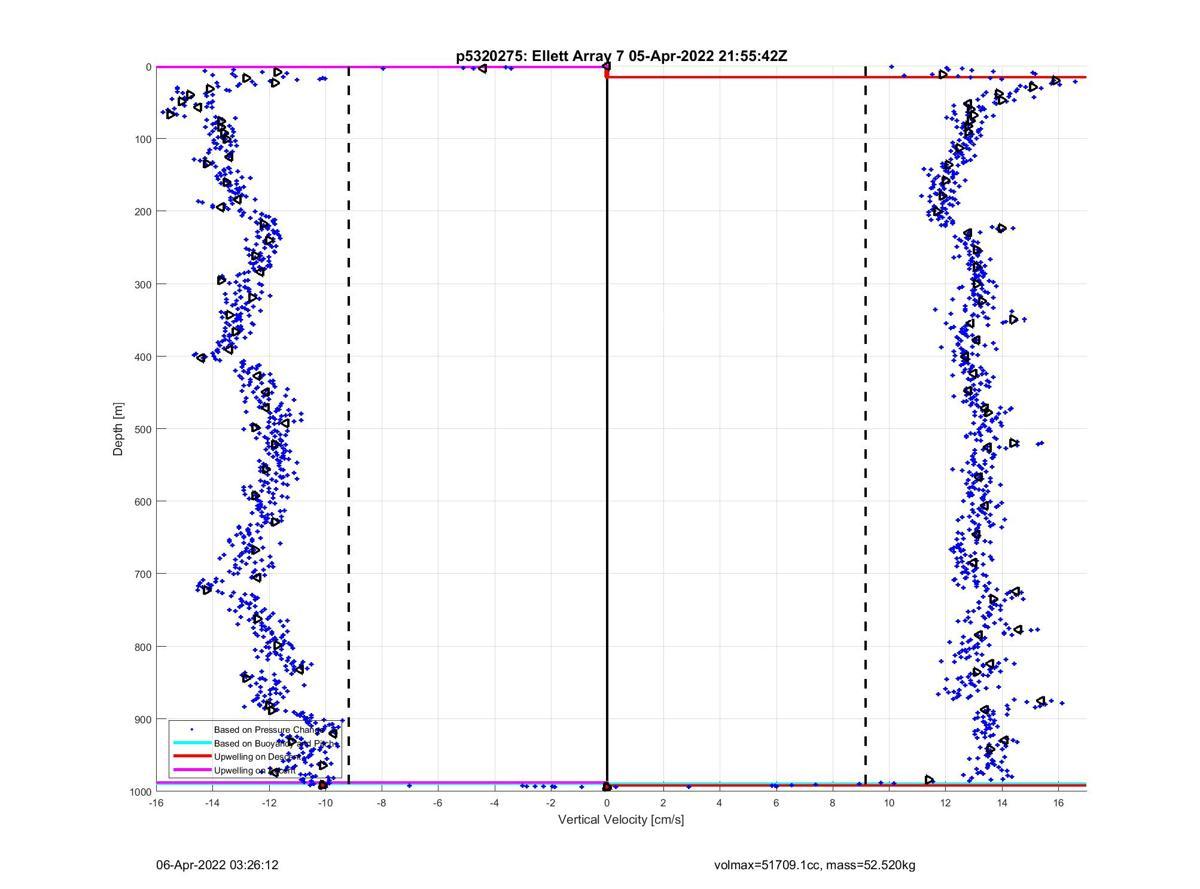Click the blue dot marker sample in legend
Screen dimensions: 1200x889
tap(191, 730)
